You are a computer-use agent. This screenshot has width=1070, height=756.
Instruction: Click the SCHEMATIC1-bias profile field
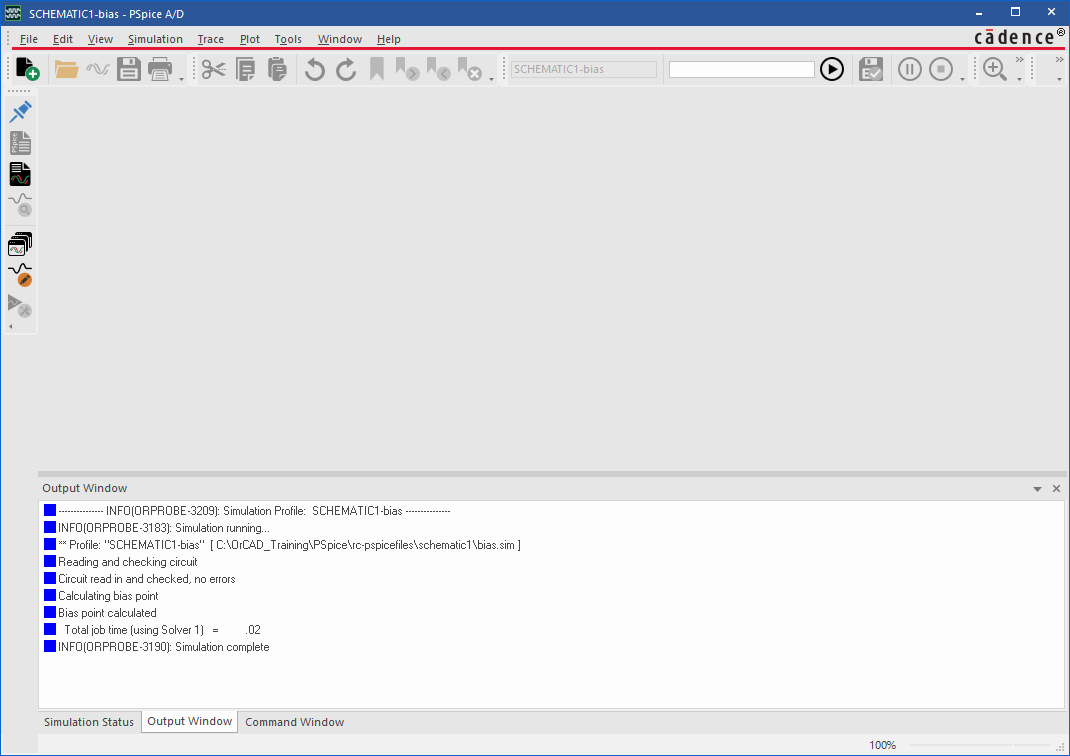[584, 69]
